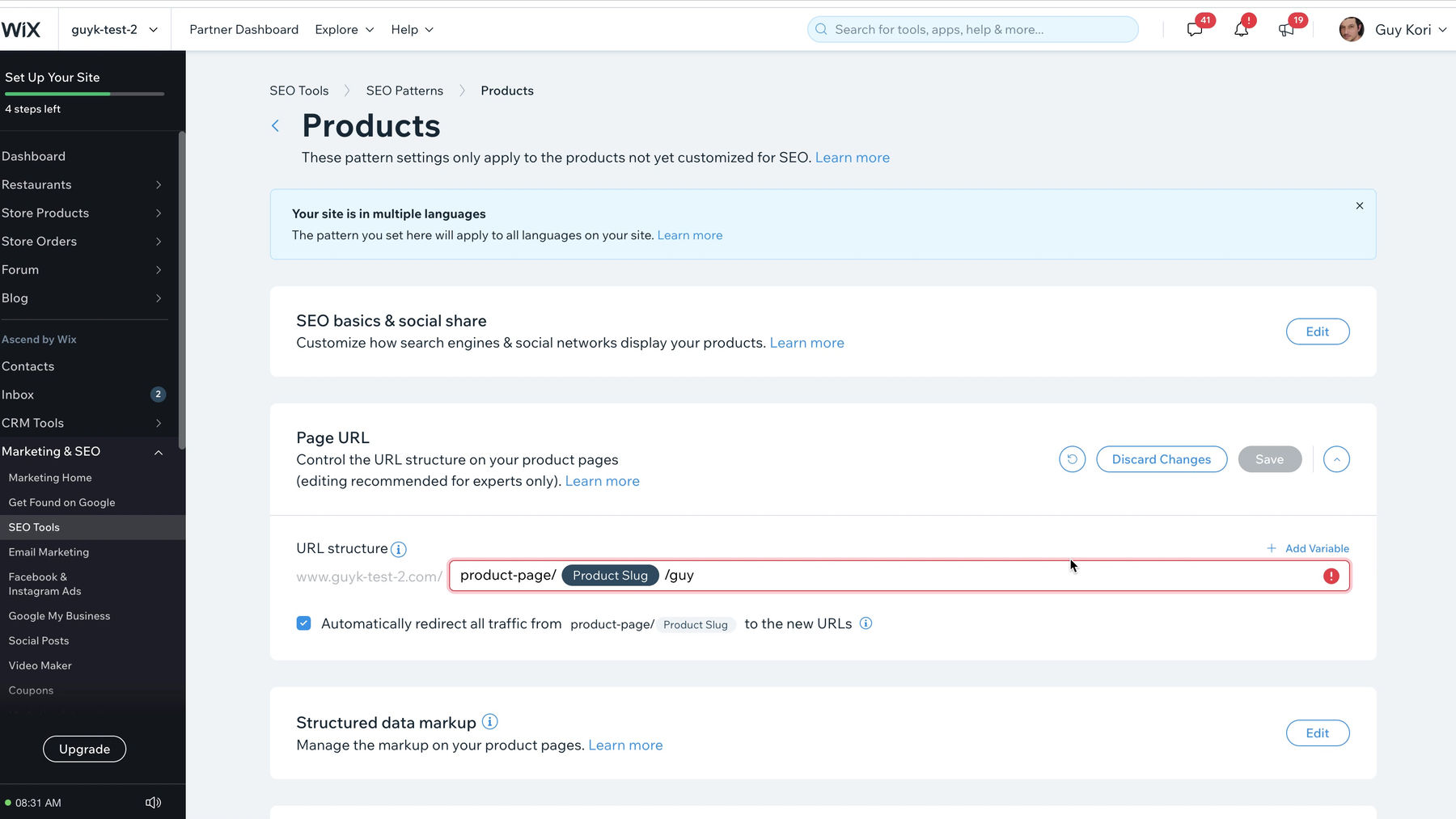Image resolution: width=1456 pixels, height=819 pixels.
Task: Click the Save button
Action: coord(1270,459)
